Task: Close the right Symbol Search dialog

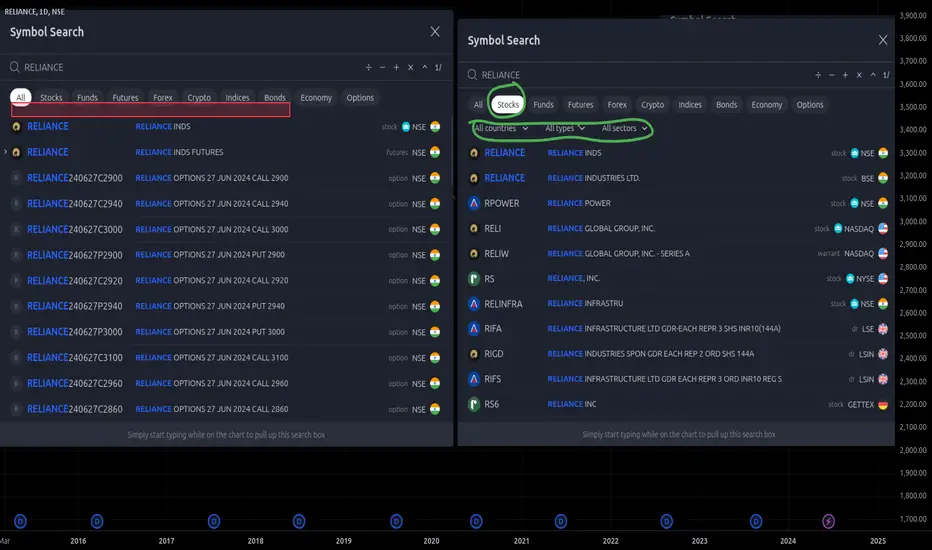Action: [x=883, y=40]
